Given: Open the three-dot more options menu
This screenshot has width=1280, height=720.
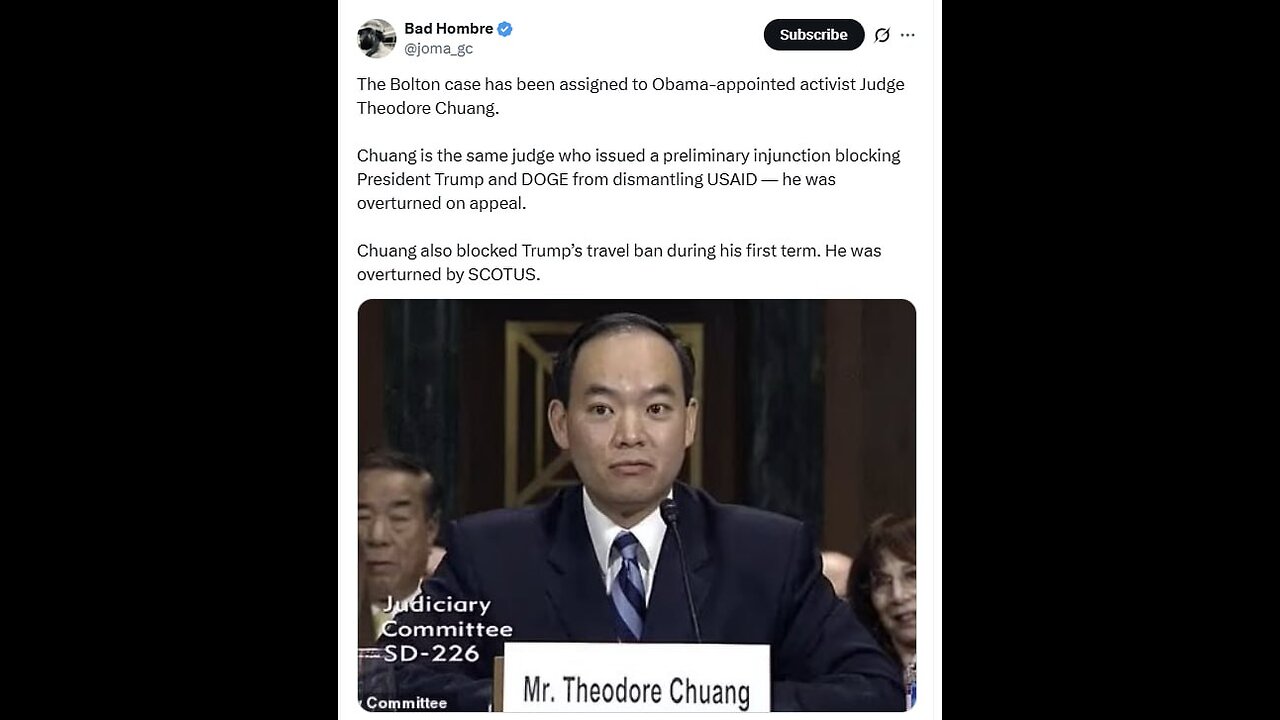Looking at the screenshot, I should (908, 35).
